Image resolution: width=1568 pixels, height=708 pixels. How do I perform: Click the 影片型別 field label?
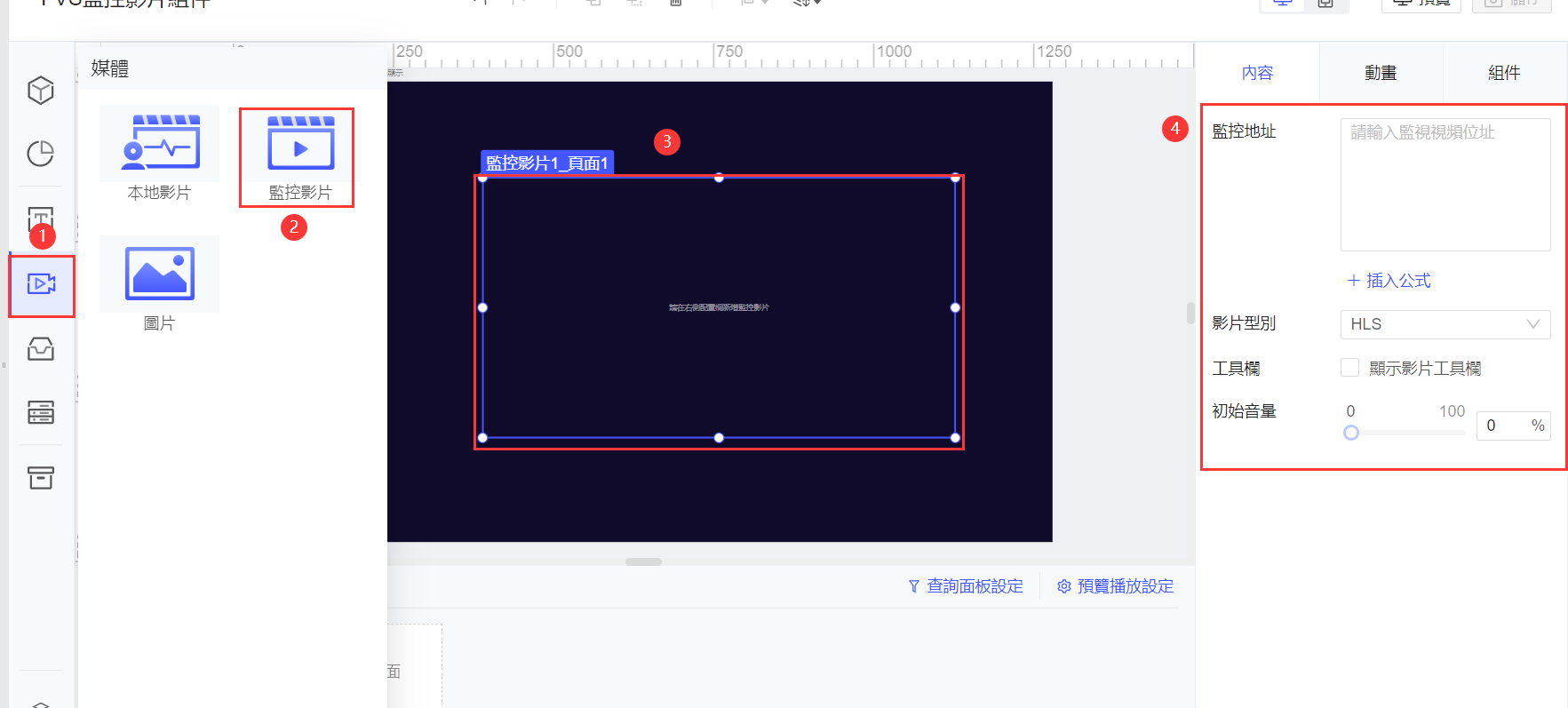pos(1244,323)
